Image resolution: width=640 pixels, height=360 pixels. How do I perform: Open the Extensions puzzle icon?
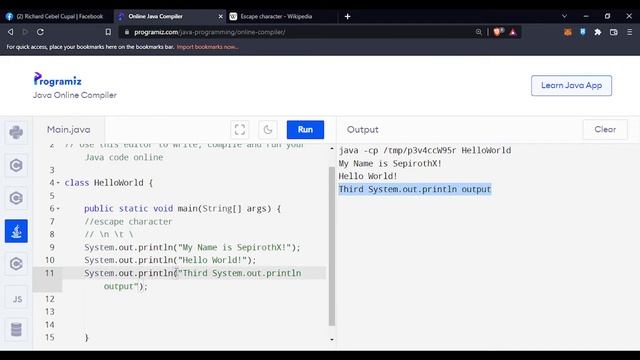pyautogui.click(x=598, y=32)
